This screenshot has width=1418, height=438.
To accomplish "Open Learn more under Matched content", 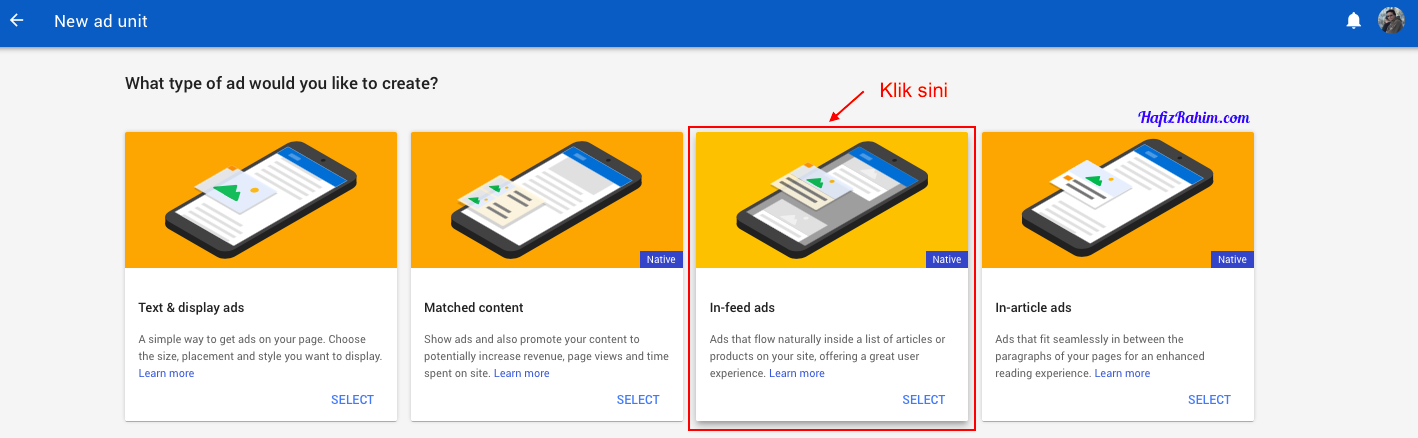I will coord(521,374).
